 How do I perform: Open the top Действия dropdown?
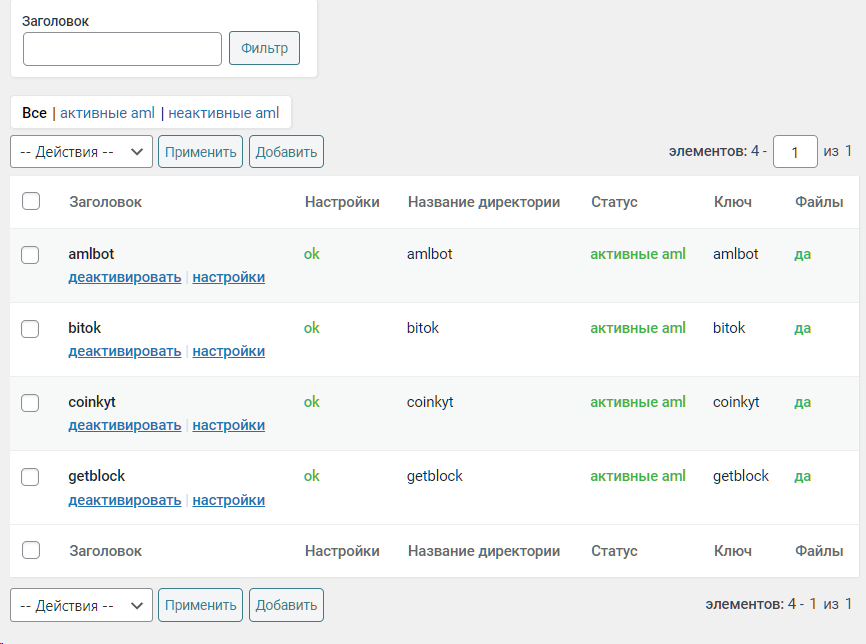click(81, 152)
